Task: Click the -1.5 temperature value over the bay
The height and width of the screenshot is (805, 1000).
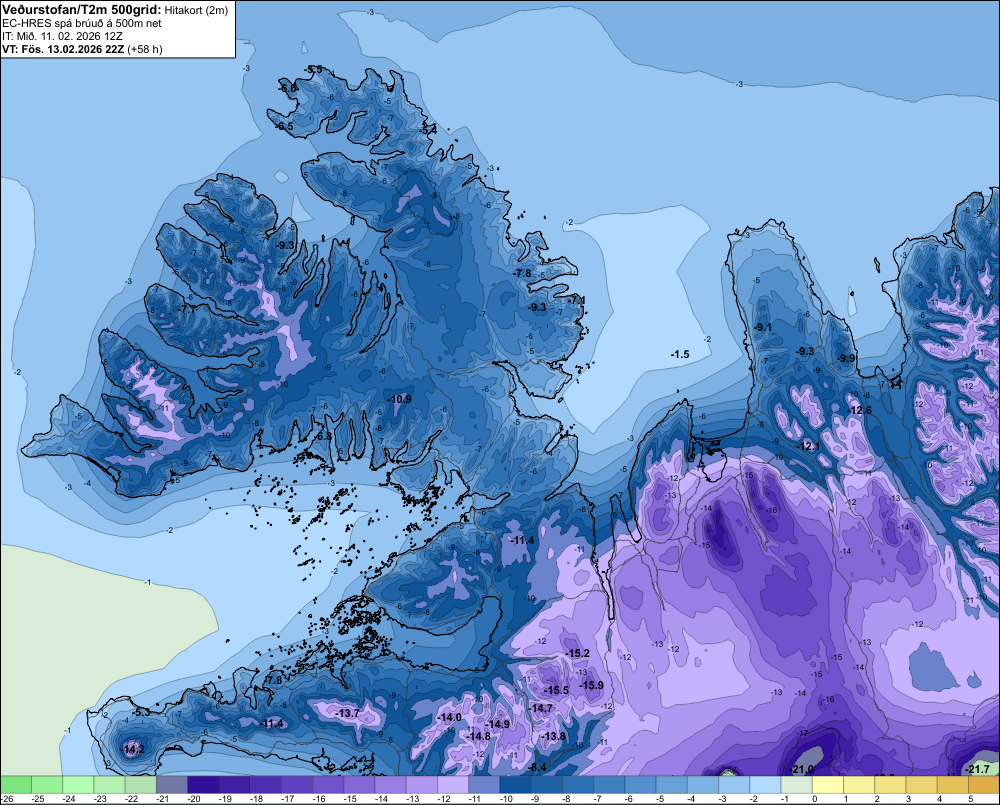Action: [x=680, y=354]
